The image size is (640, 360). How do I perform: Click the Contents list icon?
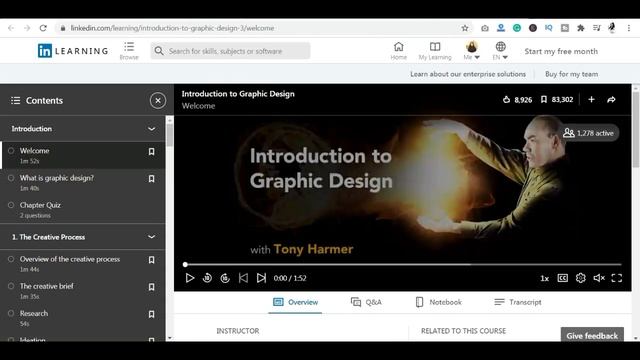[x=16, y=100]
